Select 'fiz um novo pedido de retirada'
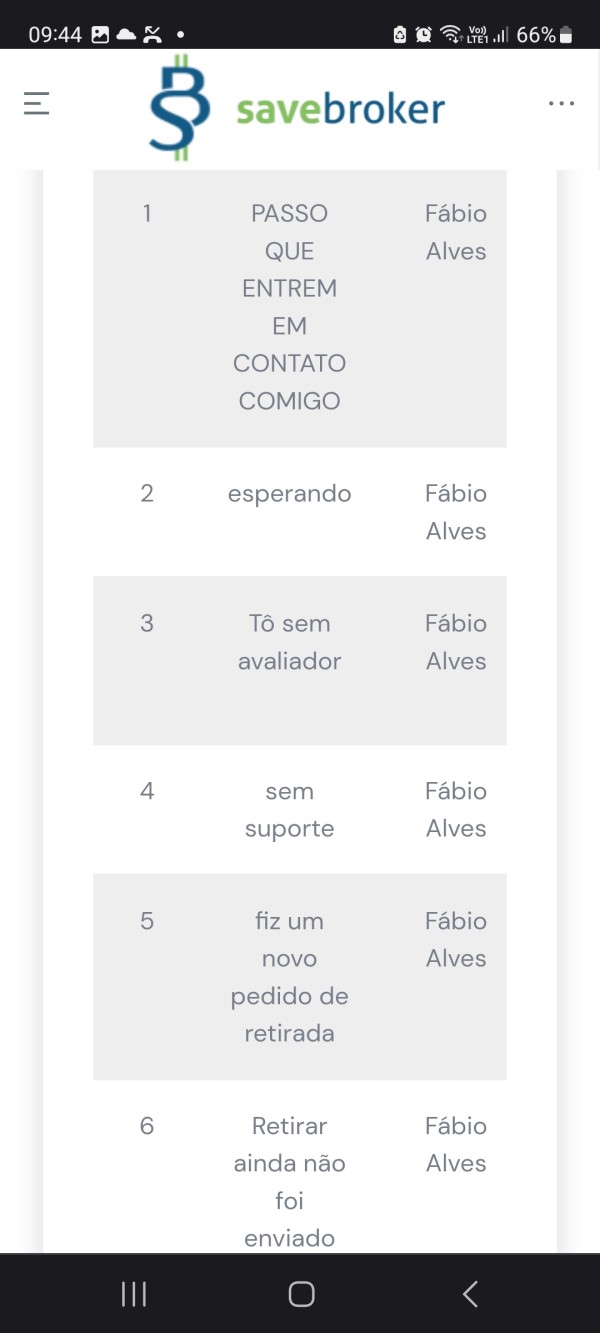This screenshot has width=600, height=1333. tap(289, 977)
